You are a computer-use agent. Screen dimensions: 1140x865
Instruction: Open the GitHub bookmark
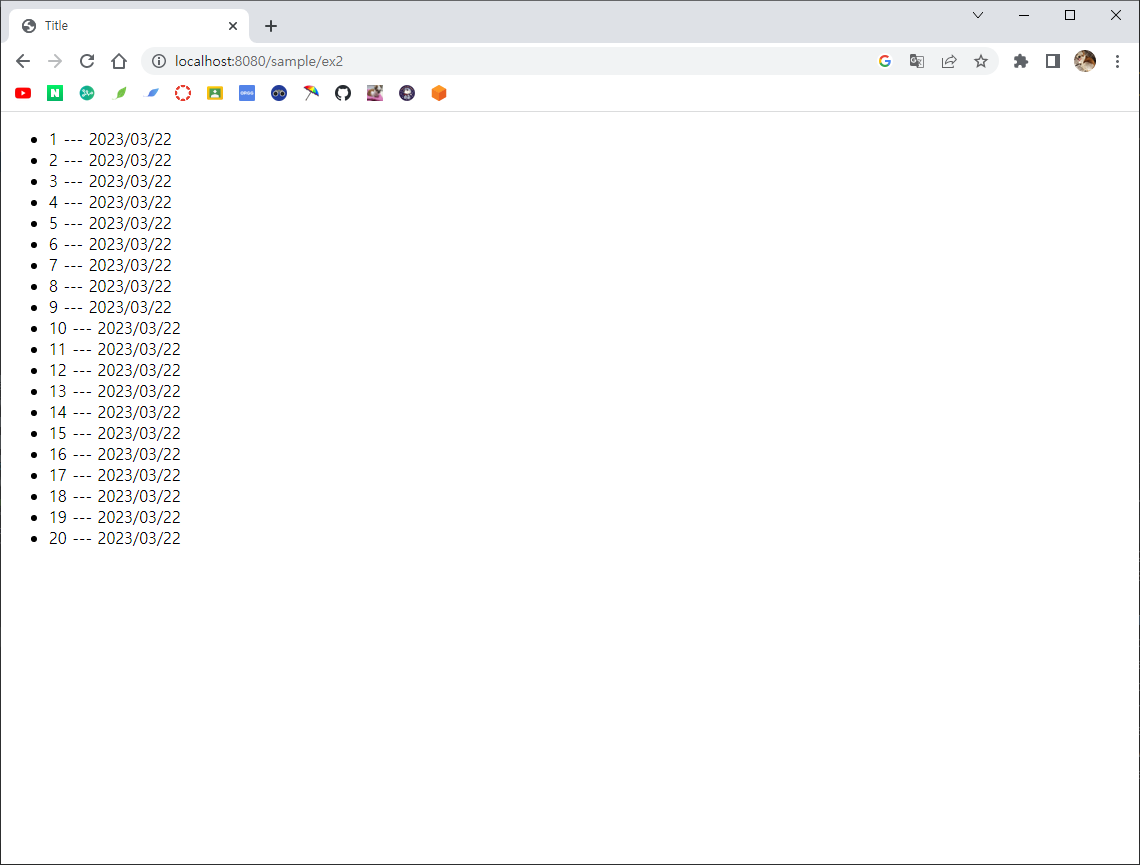(343, 93)
